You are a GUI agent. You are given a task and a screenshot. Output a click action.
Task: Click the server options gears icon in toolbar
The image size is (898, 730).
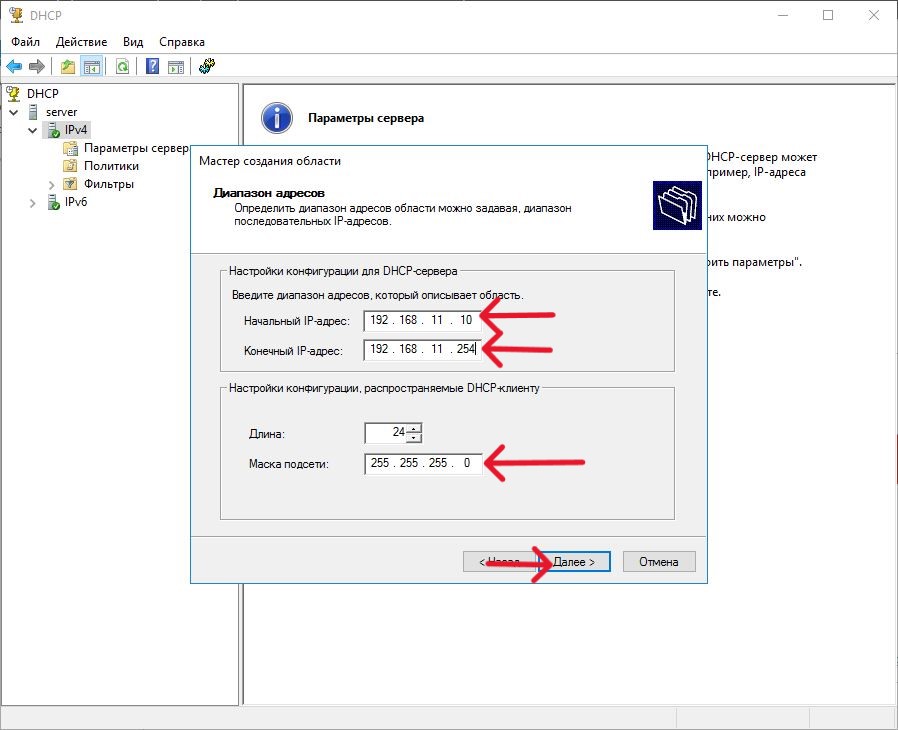pos(207,67)
